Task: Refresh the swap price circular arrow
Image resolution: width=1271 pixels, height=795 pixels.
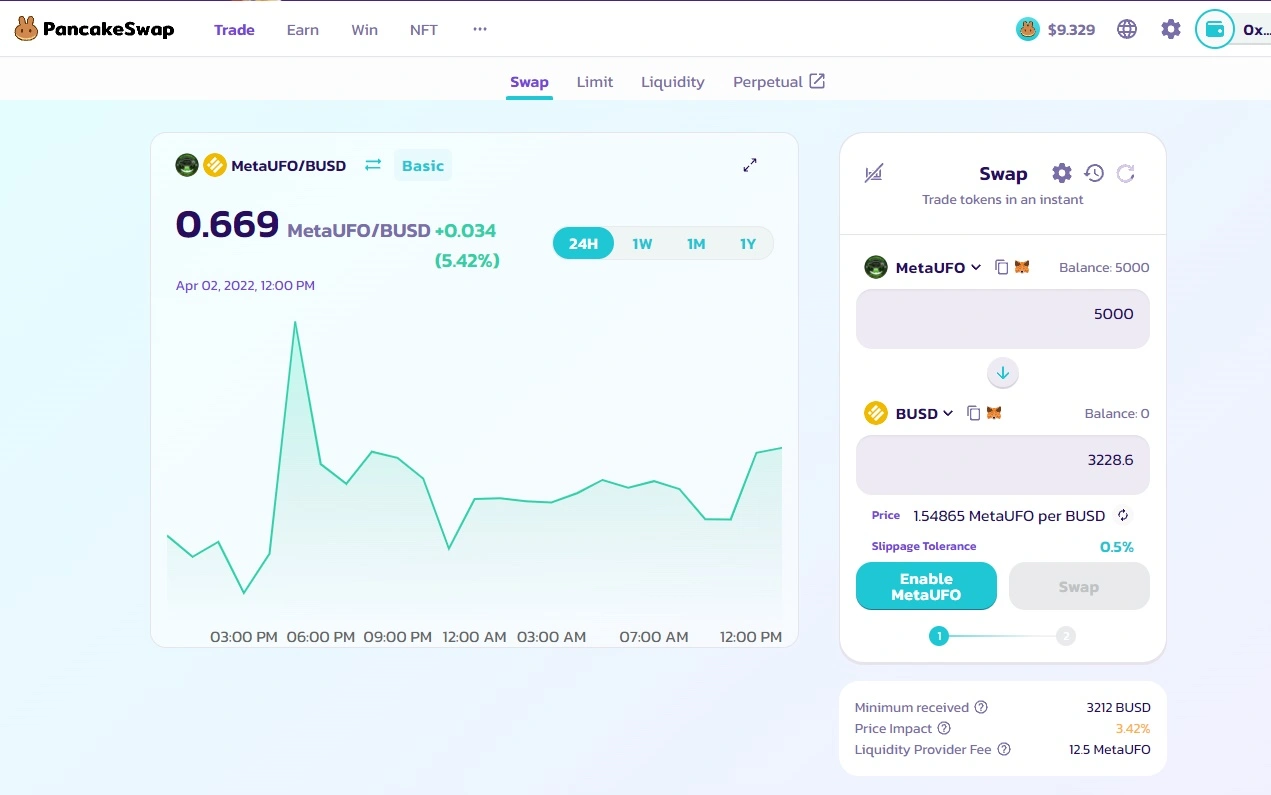Action: (1125, 173)
